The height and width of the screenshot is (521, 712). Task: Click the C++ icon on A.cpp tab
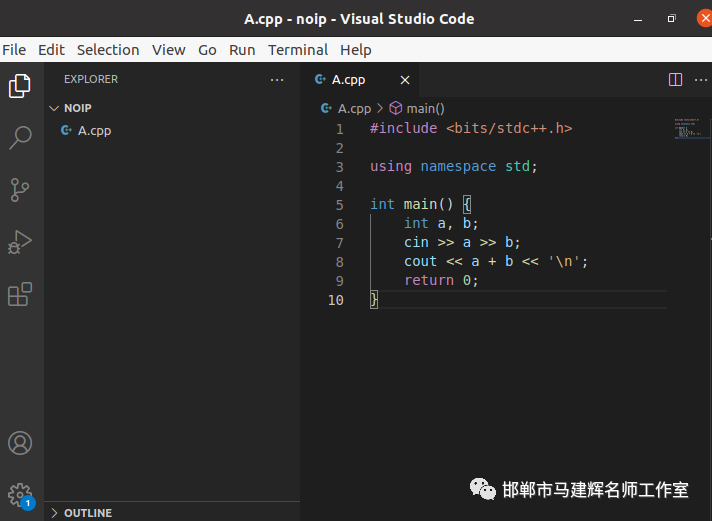(x=320, y=79)
